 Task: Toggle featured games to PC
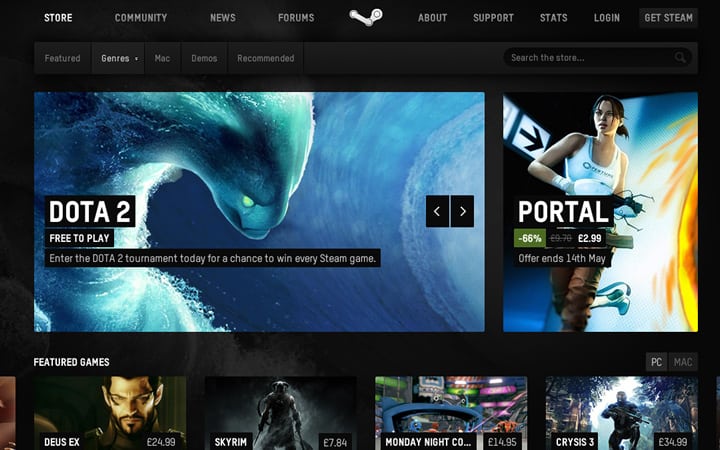(x=657, y=362)
